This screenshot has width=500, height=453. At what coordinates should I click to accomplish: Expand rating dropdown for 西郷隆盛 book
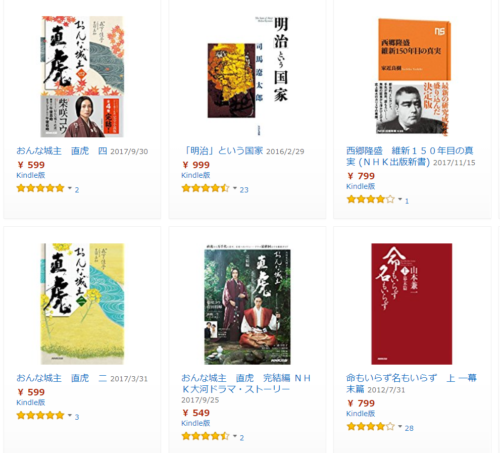coord(400,199)
